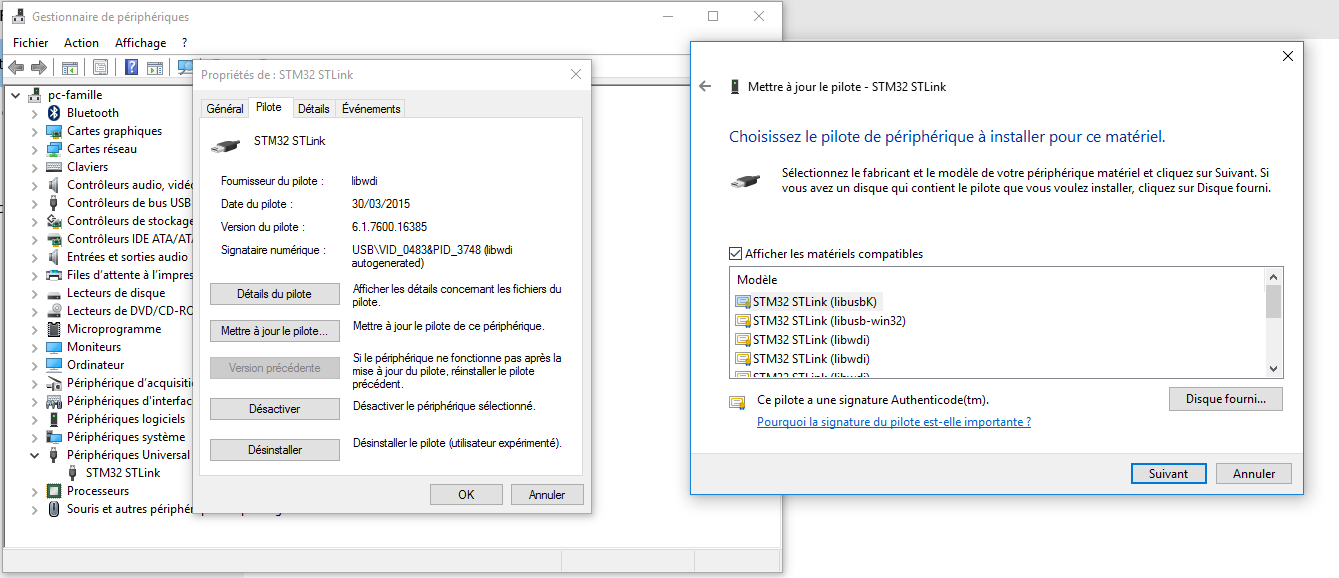Expand the Cartes réseau category
This screenshot has height=578, width=1339.
click(x=36, y=149)
